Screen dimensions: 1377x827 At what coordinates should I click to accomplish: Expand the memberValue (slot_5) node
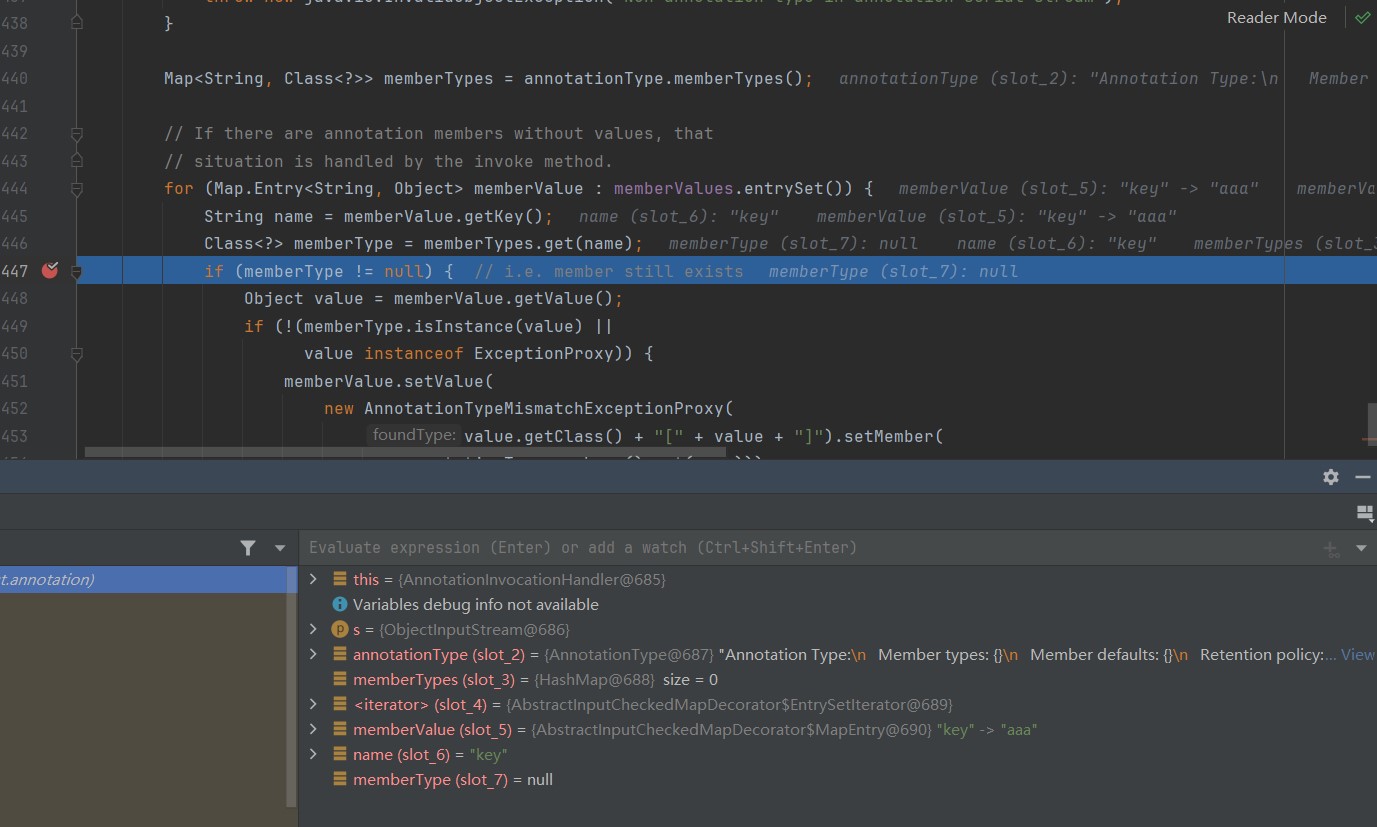coord(313,729)
